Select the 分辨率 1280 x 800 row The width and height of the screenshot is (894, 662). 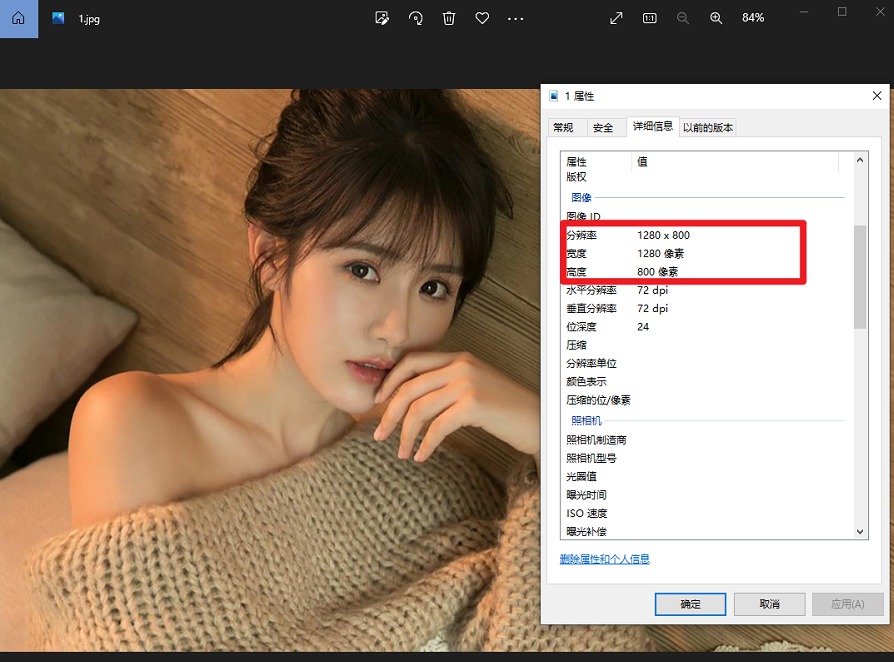pyautogui.click(x=705, y=235)
